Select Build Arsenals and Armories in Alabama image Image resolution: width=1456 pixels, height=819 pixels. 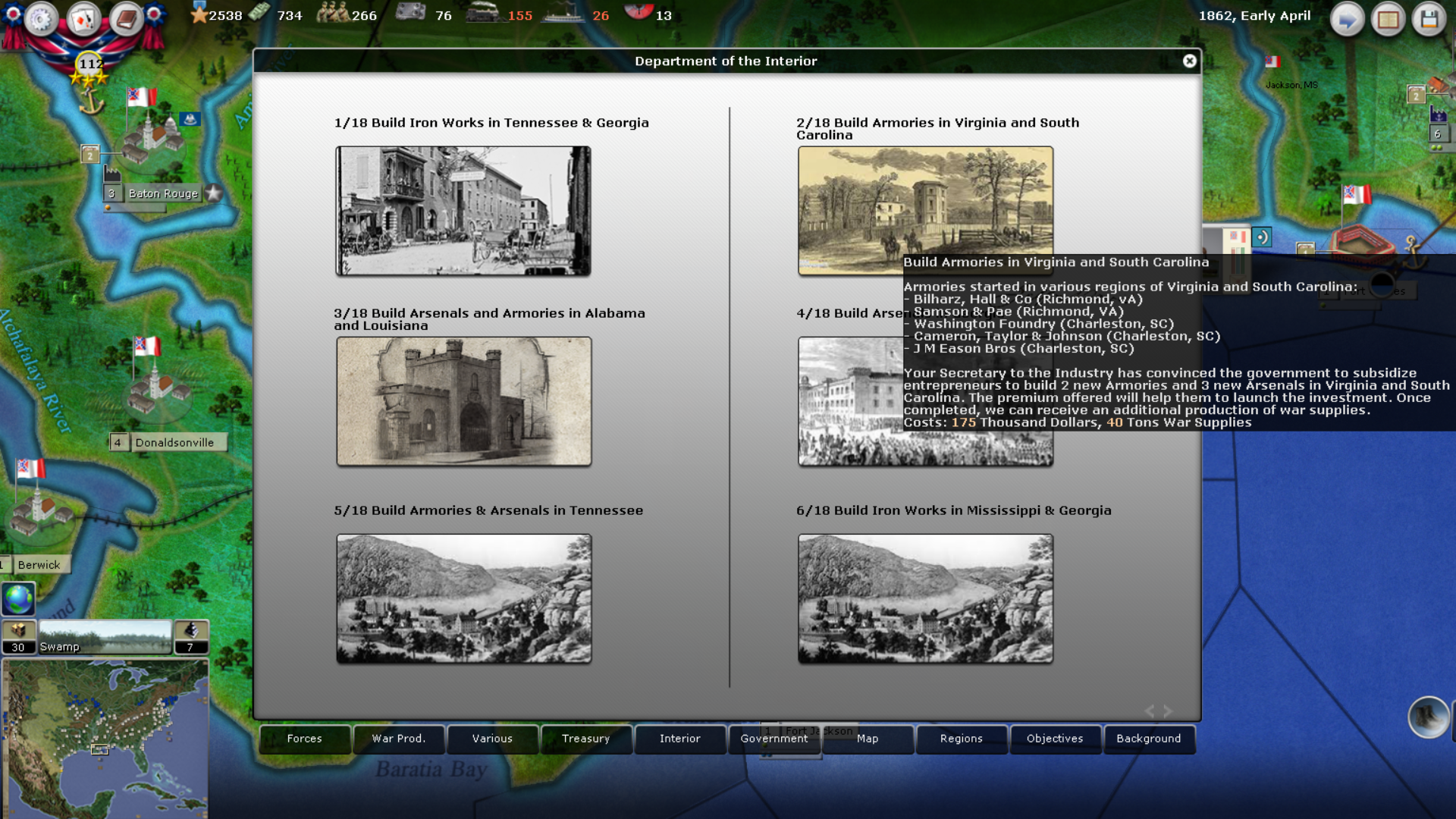pos(463,401)
